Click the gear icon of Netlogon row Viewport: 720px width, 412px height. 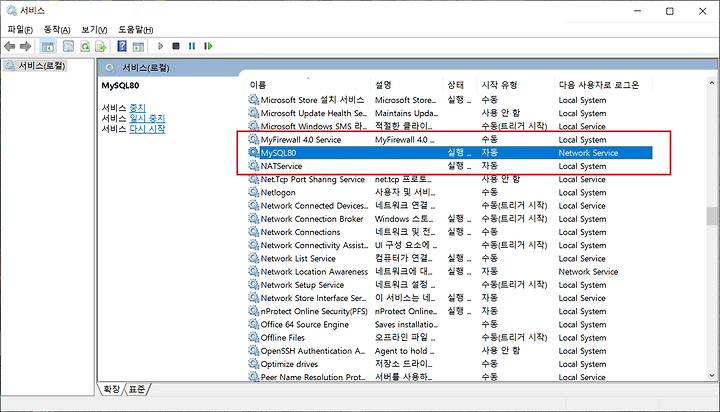253,192
